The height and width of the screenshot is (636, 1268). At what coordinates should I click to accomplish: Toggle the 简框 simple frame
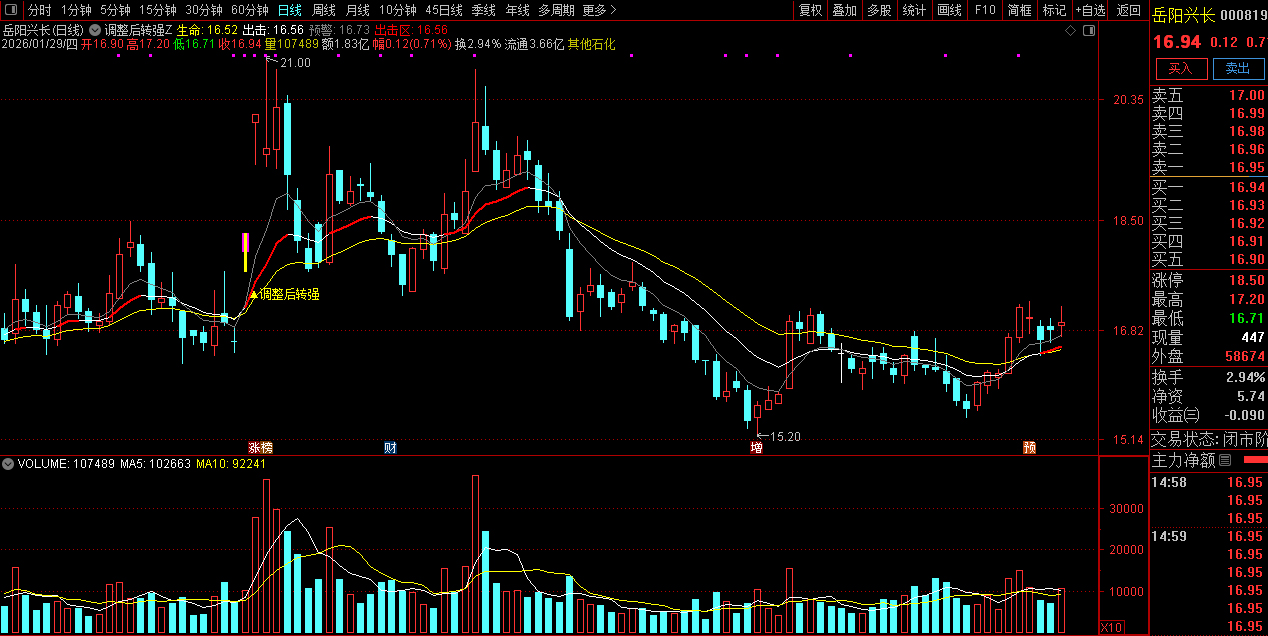(x=1019, y=10)
